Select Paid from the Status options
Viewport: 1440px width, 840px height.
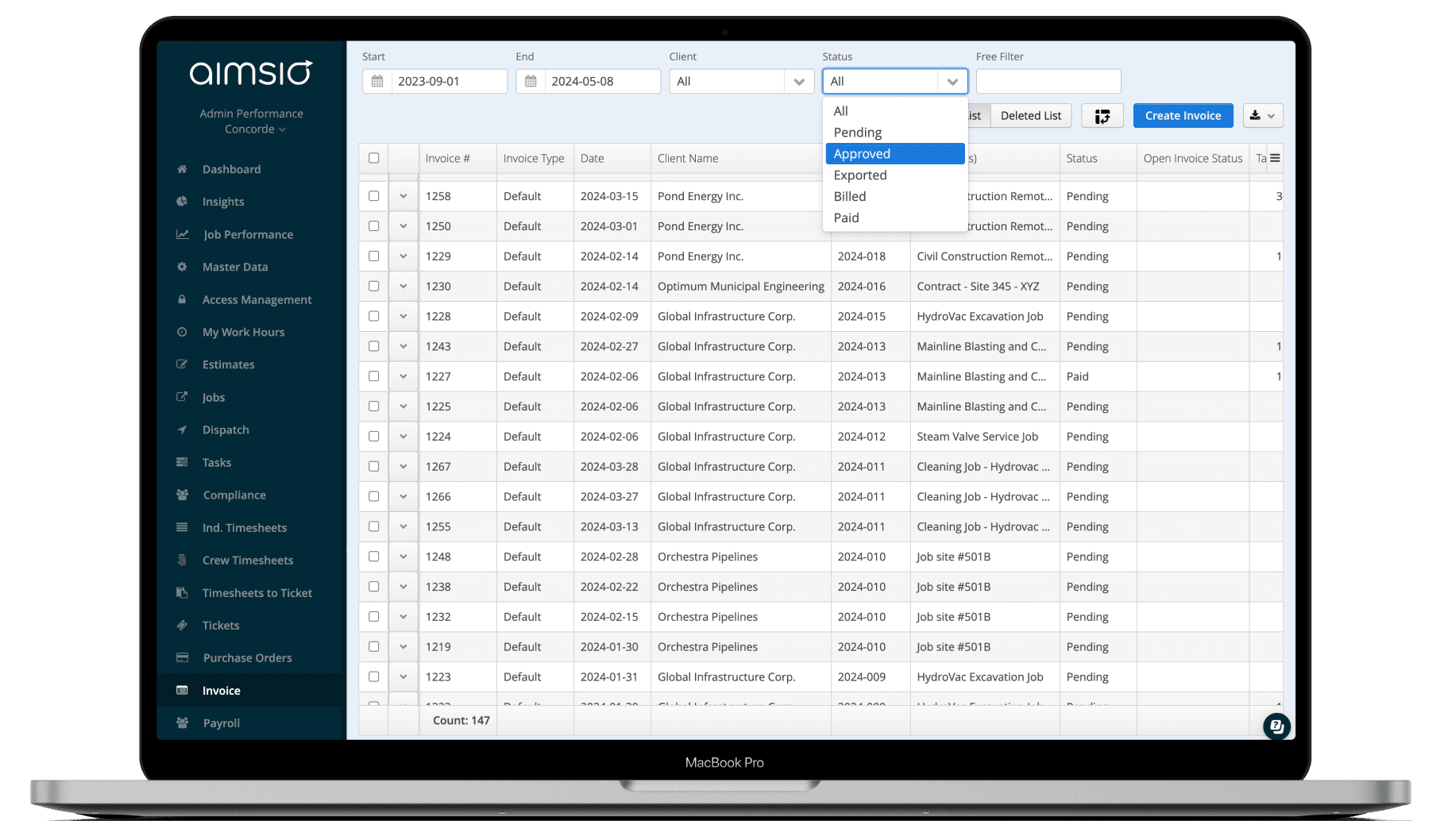(847, 218)
